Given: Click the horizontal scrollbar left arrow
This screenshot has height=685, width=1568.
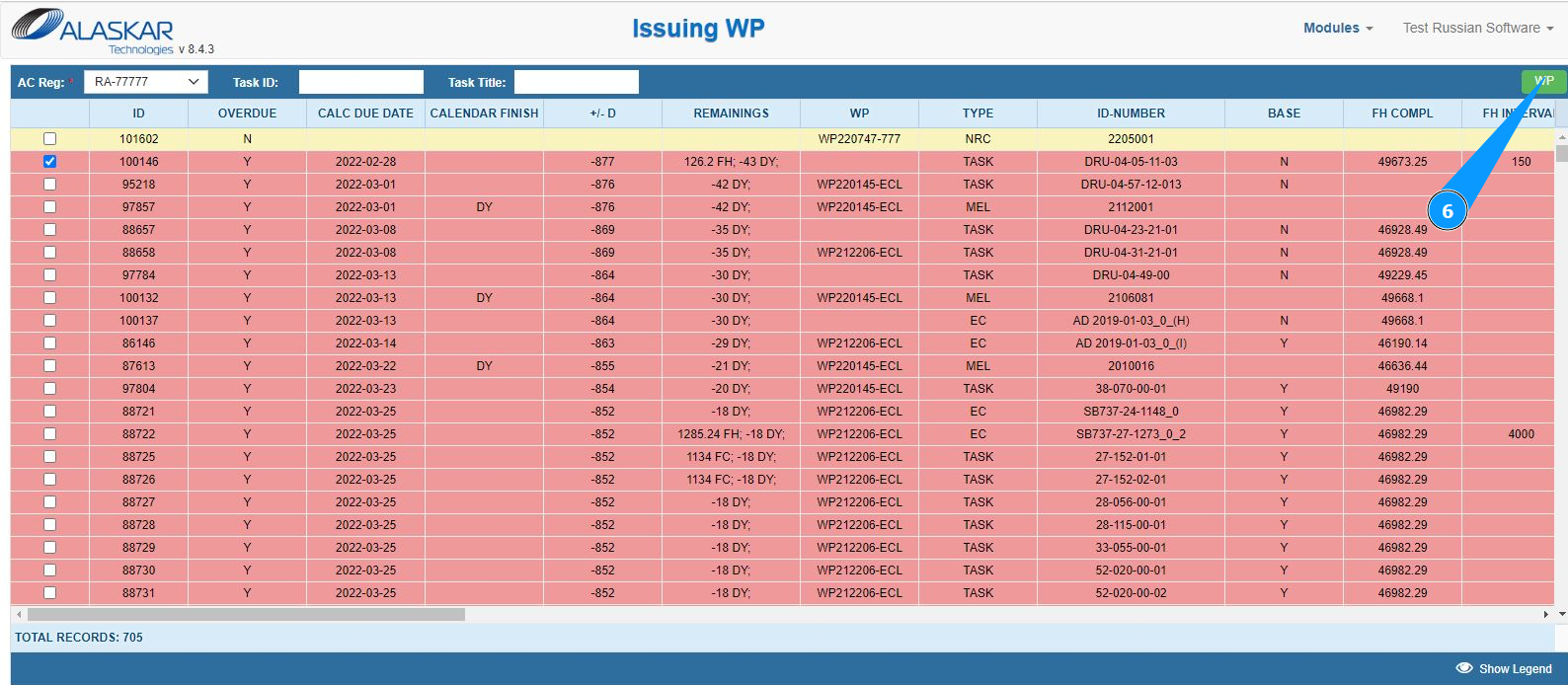Looking at the screenshot, I should tap(18, 614).
